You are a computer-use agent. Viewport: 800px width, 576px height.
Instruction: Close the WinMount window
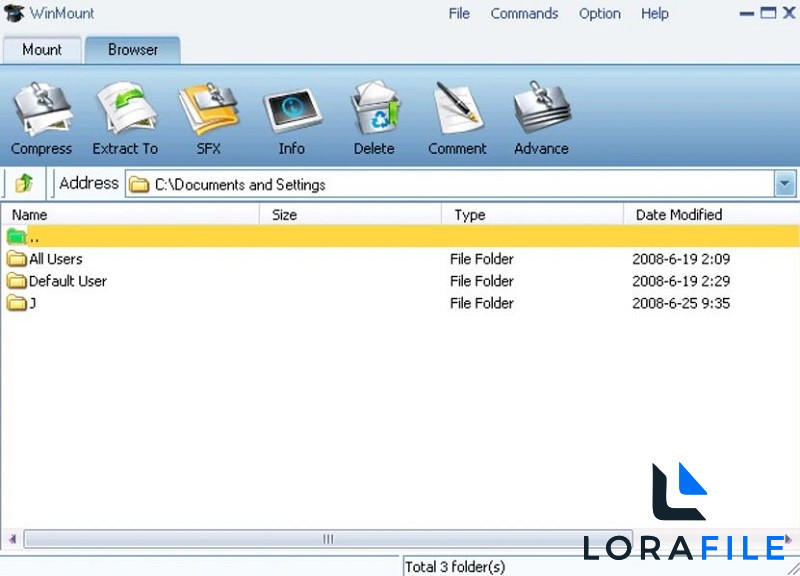(789, 12)
